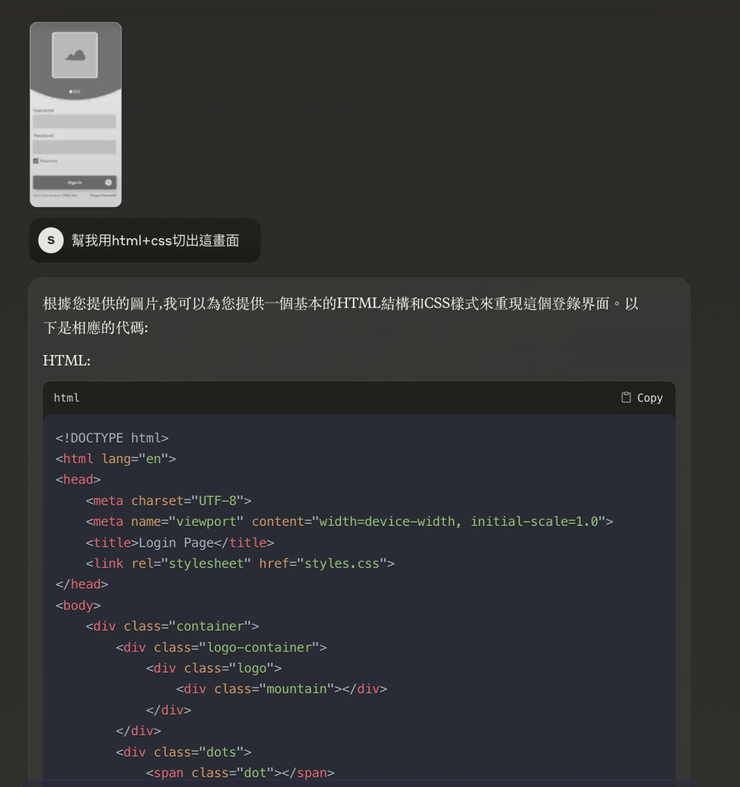Click the html language label on the code block

click(x=66, y=398)
